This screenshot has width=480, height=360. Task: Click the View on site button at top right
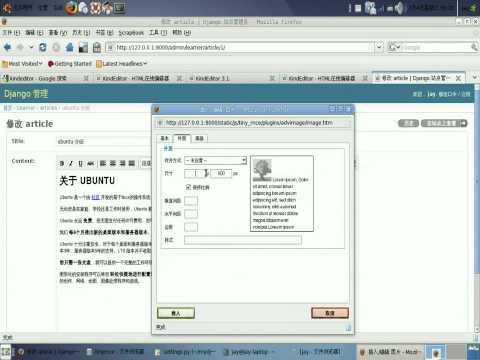[x=444, y=123]
